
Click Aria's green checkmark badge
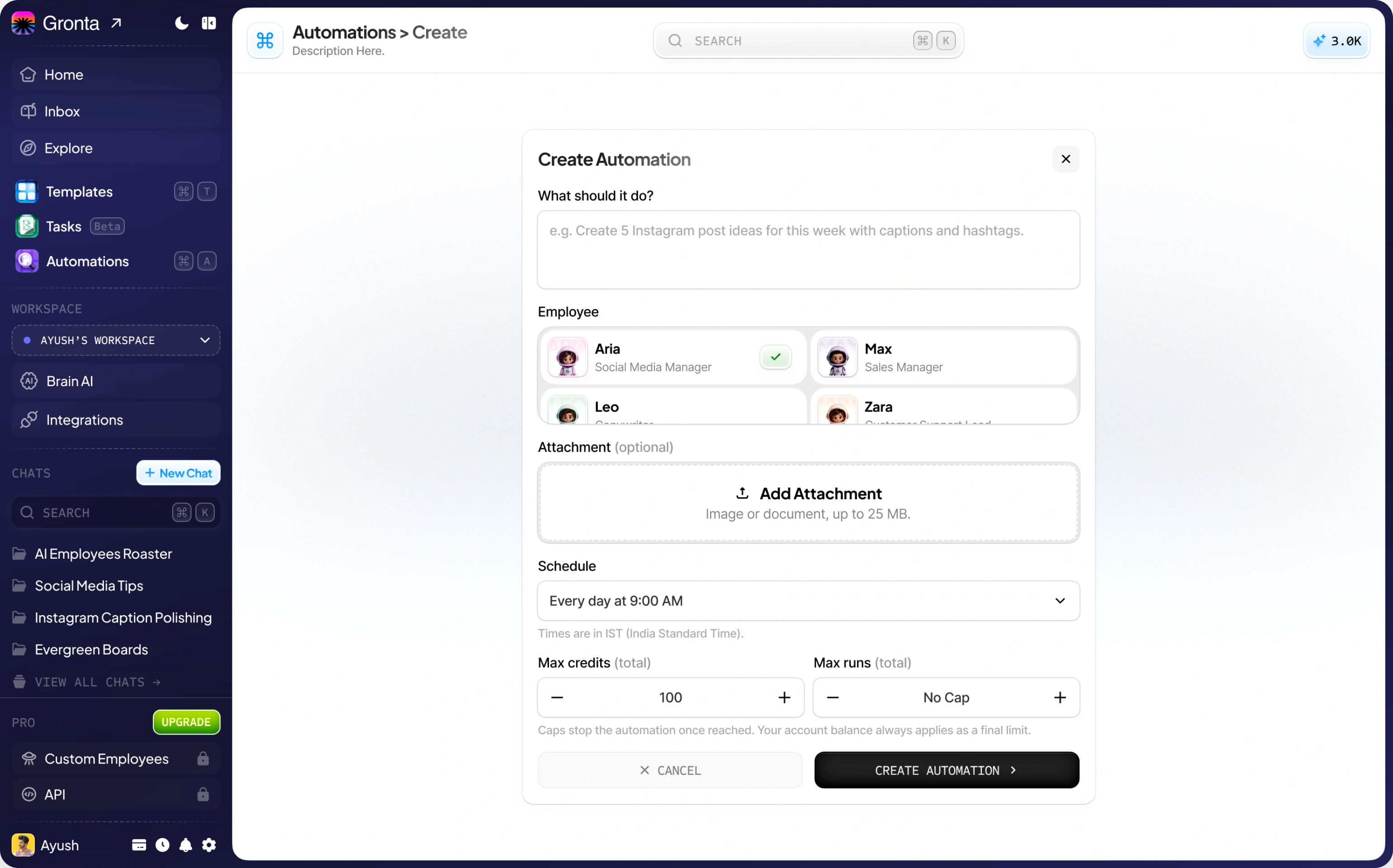coord(776,357)
